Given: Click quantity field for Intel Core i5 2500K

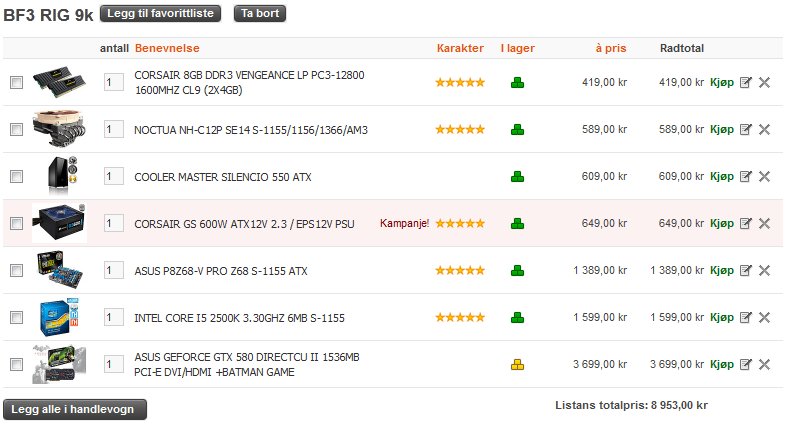Looking at the screenshot, I should tap(114, 316).
